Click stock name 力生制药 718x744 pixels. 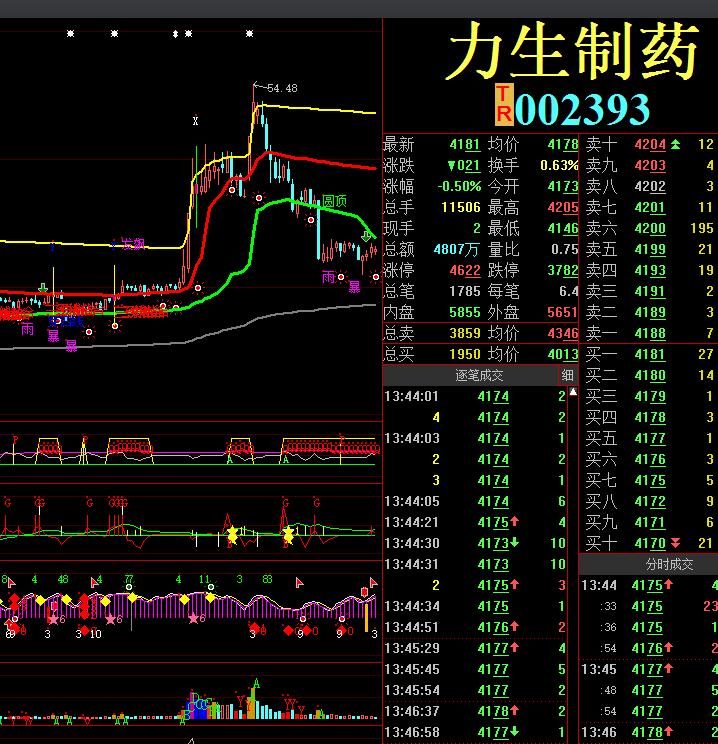(x=573, y=51)
